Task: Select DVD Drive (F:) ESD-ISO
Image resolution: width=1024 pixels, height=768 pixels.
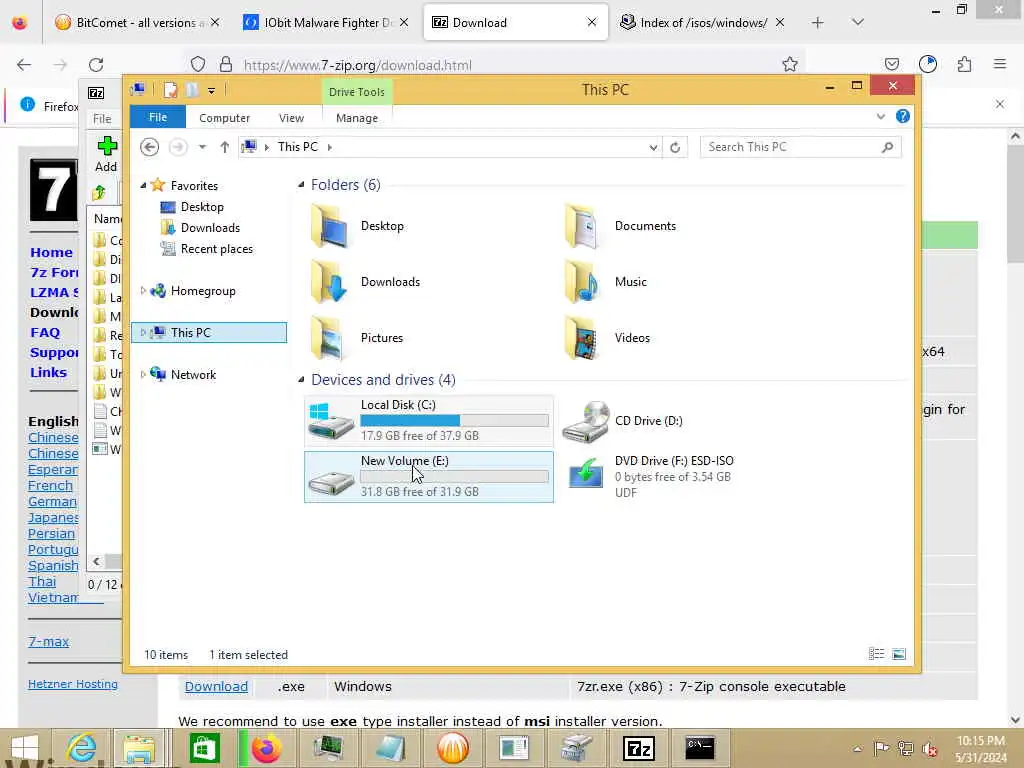Action: 650,477
